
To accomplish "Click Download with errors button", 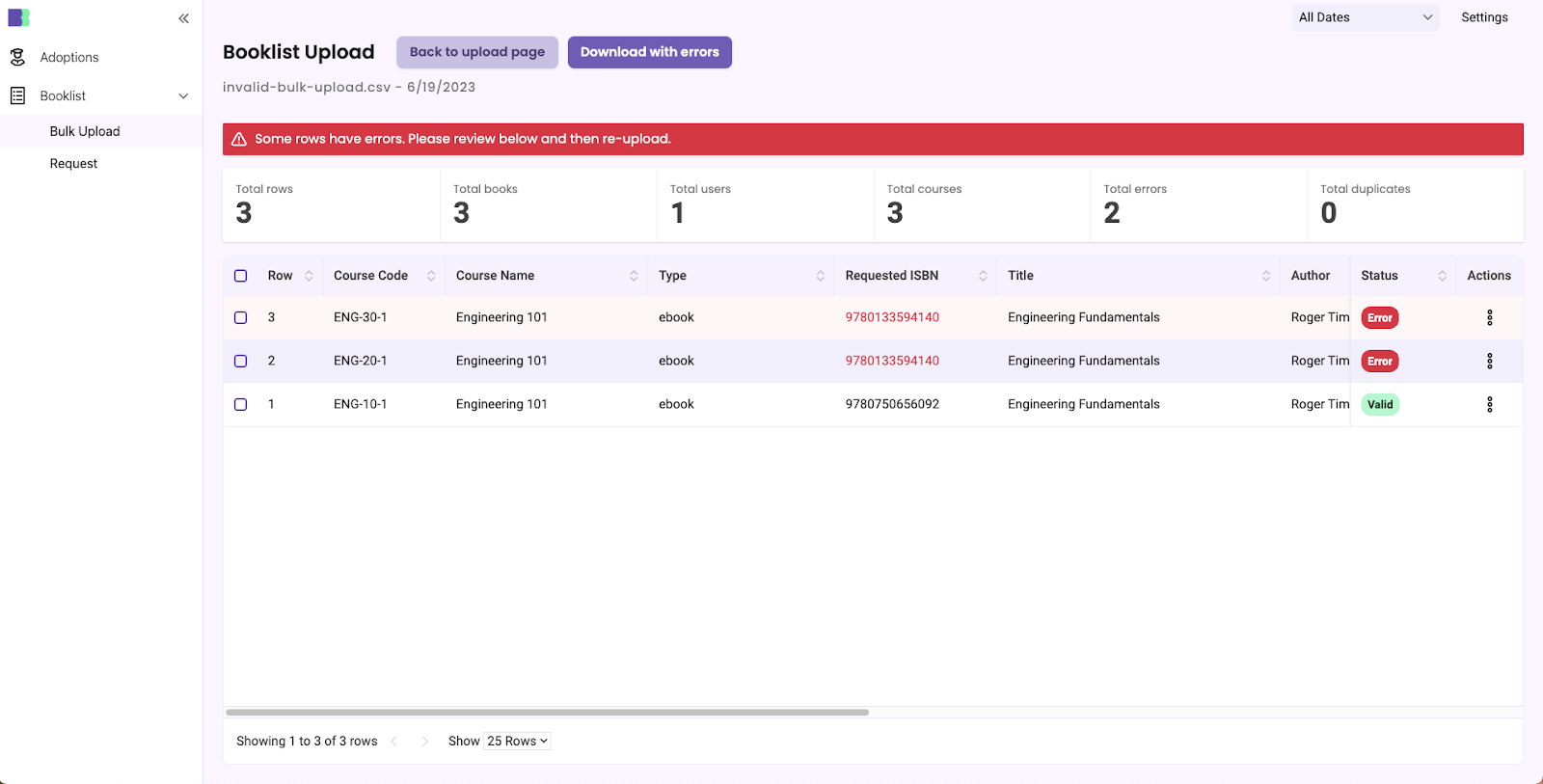I will point(649,52).
